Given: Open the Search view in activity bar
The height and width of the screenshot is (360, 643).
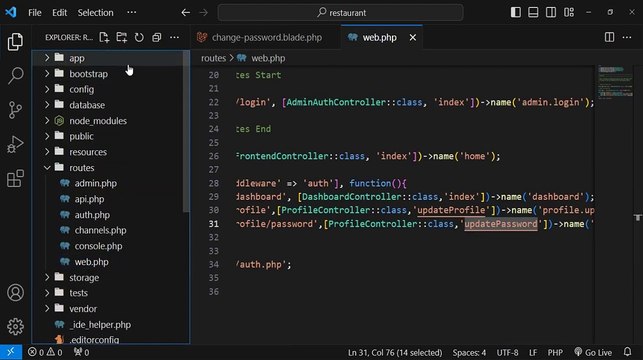Looking at the screenshot, I should (15, 75).
